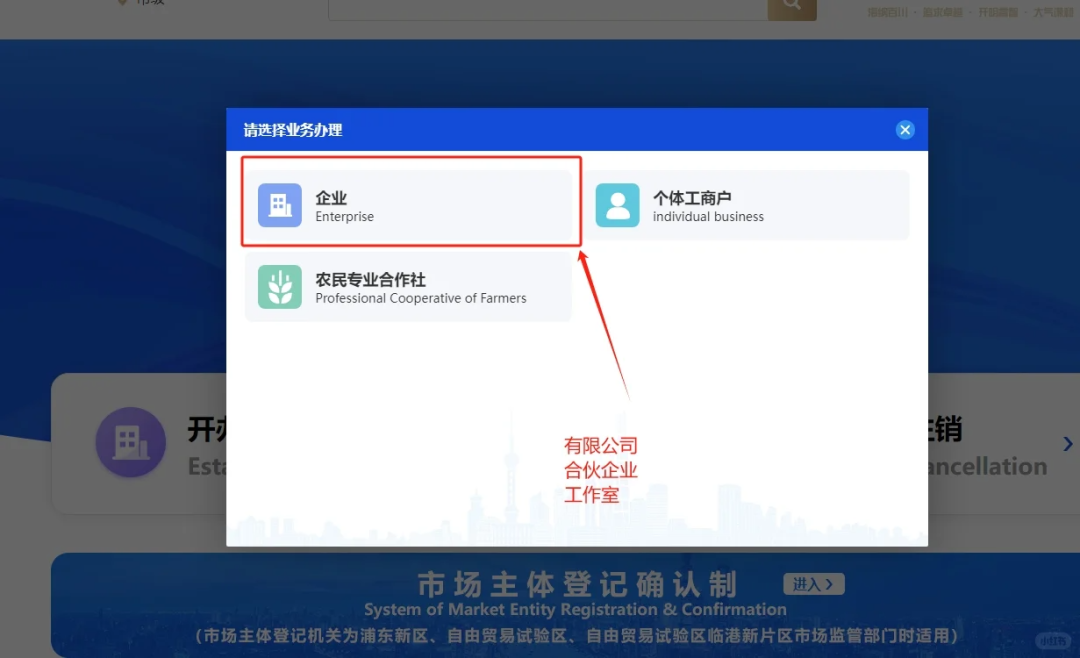Close the 请选择业务办理 dialog
The width and height of the screenshot is (1080, 658).
[905, 129]
